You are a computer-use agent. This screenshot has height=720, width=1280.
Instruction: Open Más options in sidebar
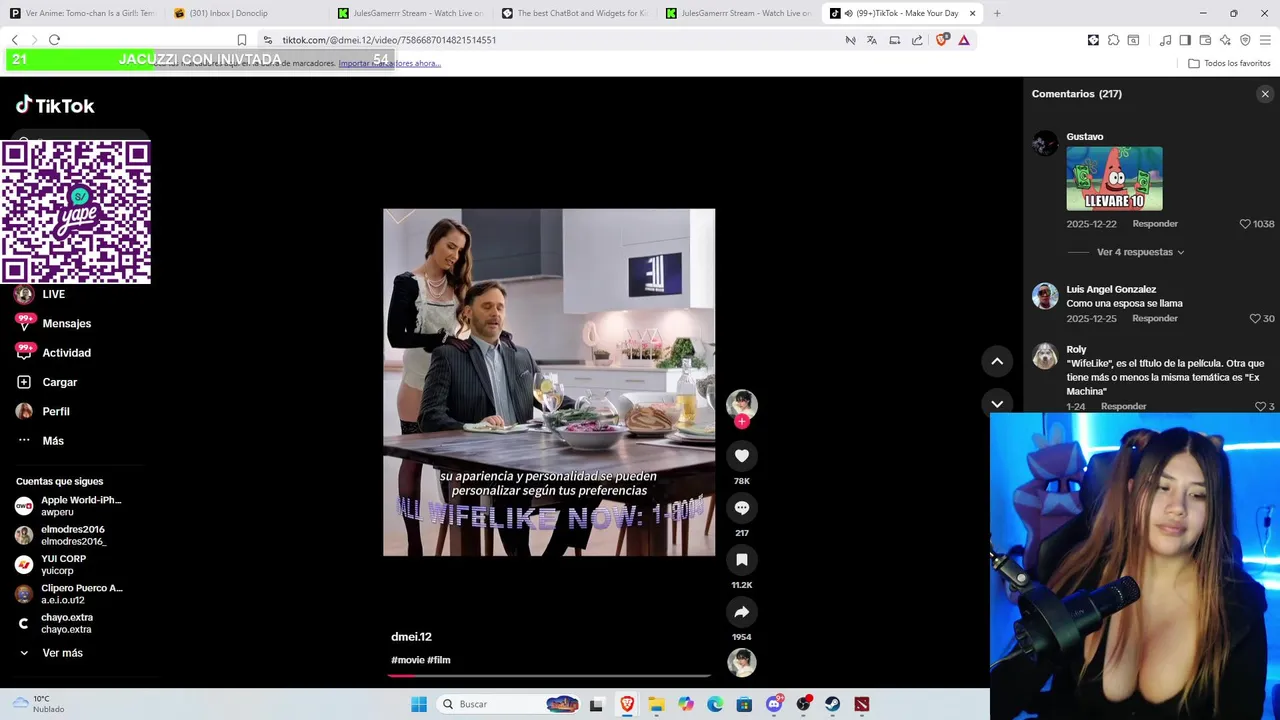click(53, 441)
